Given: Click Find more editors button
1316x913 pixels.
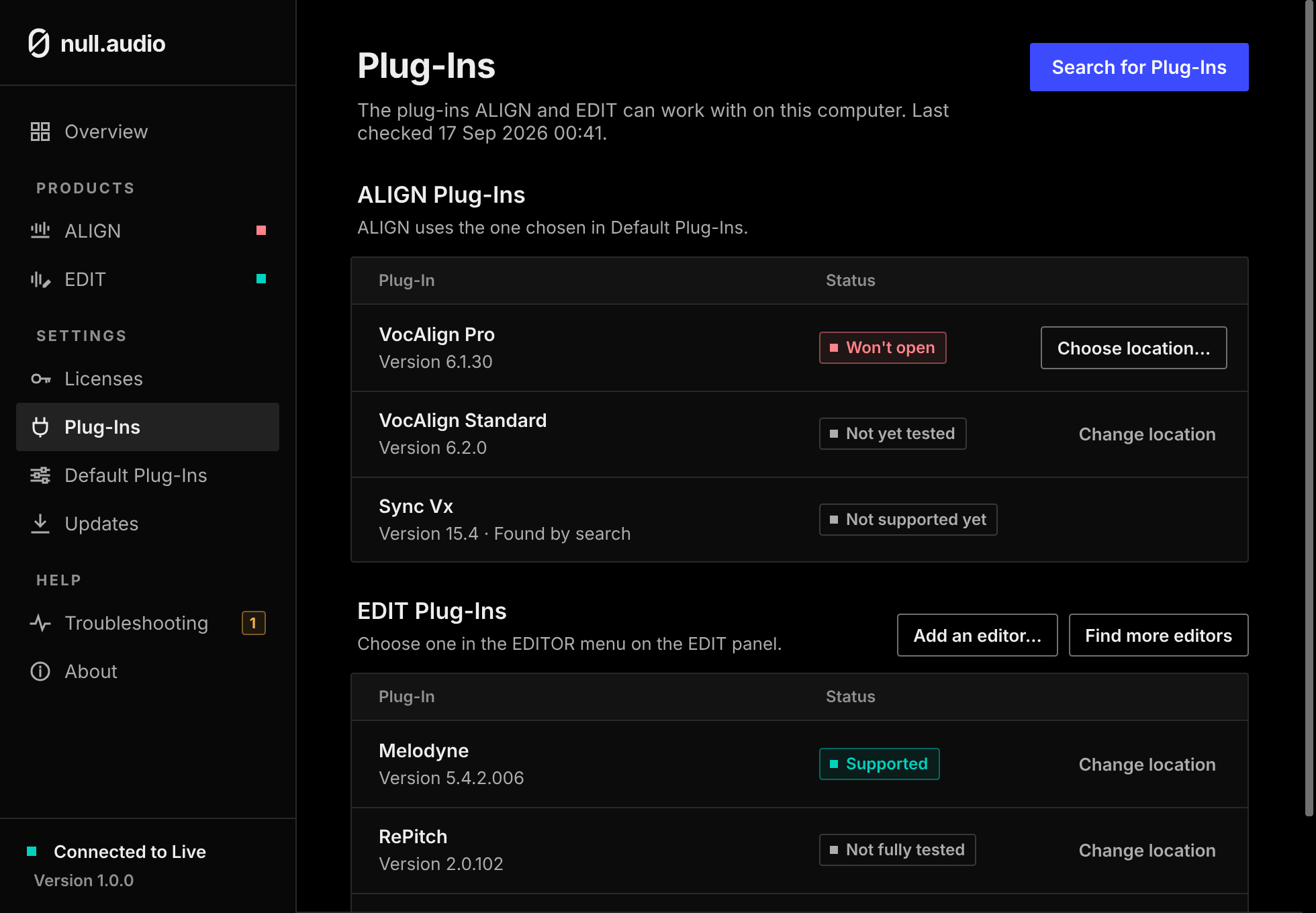Looking at the screenshot, I should pyautogui.click(x=1159, y=635).
